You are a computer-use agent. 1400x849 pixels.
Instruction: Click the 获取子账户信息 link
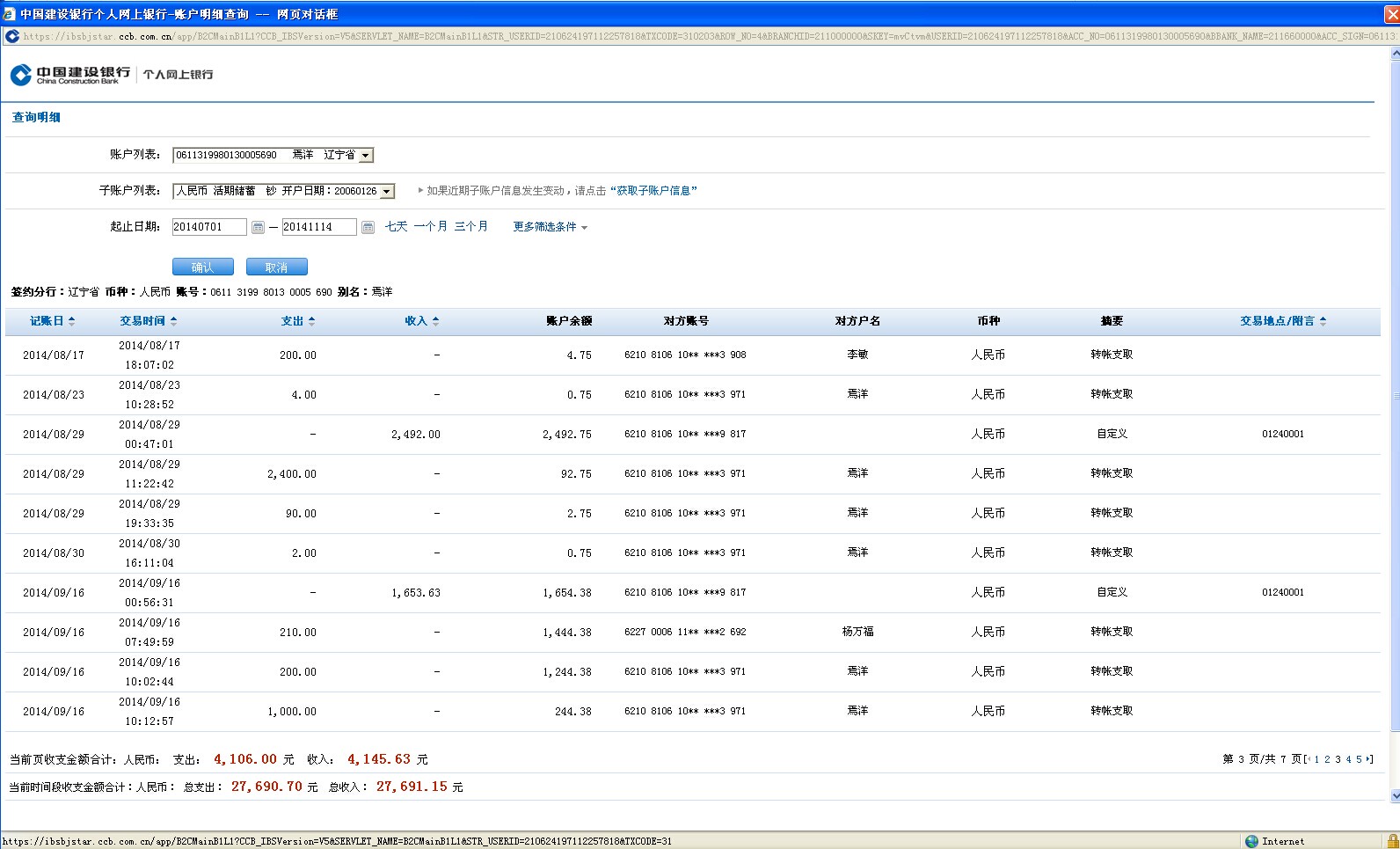pyautogui.click(x=653, y=191)
